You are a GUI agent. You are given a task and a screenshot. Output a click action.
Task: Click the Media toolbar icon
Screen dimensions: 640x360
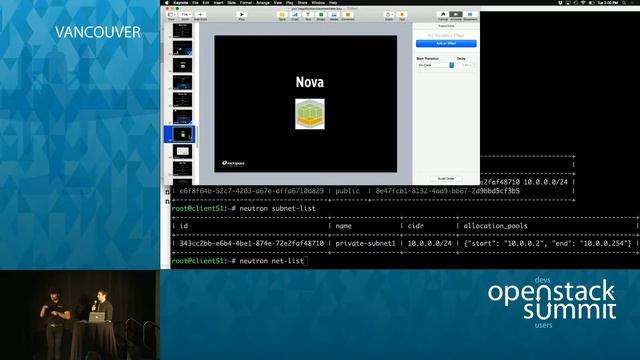[334, 15]
